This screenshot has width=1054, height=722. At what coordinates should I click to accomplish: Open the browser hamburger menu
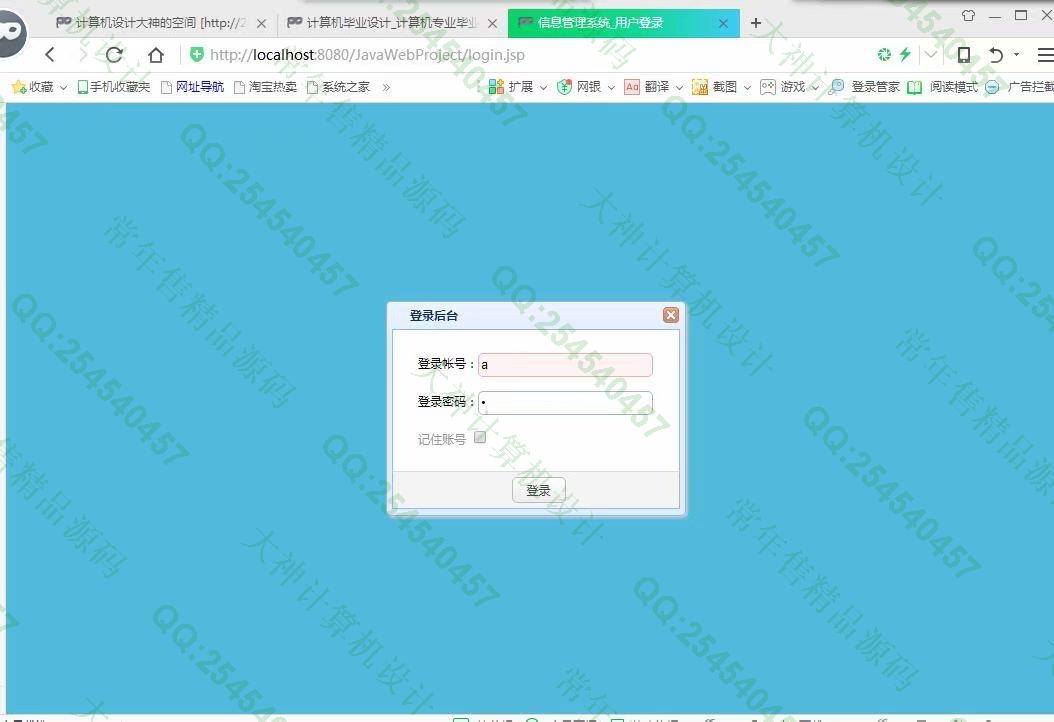click(x=1045, y=54)
